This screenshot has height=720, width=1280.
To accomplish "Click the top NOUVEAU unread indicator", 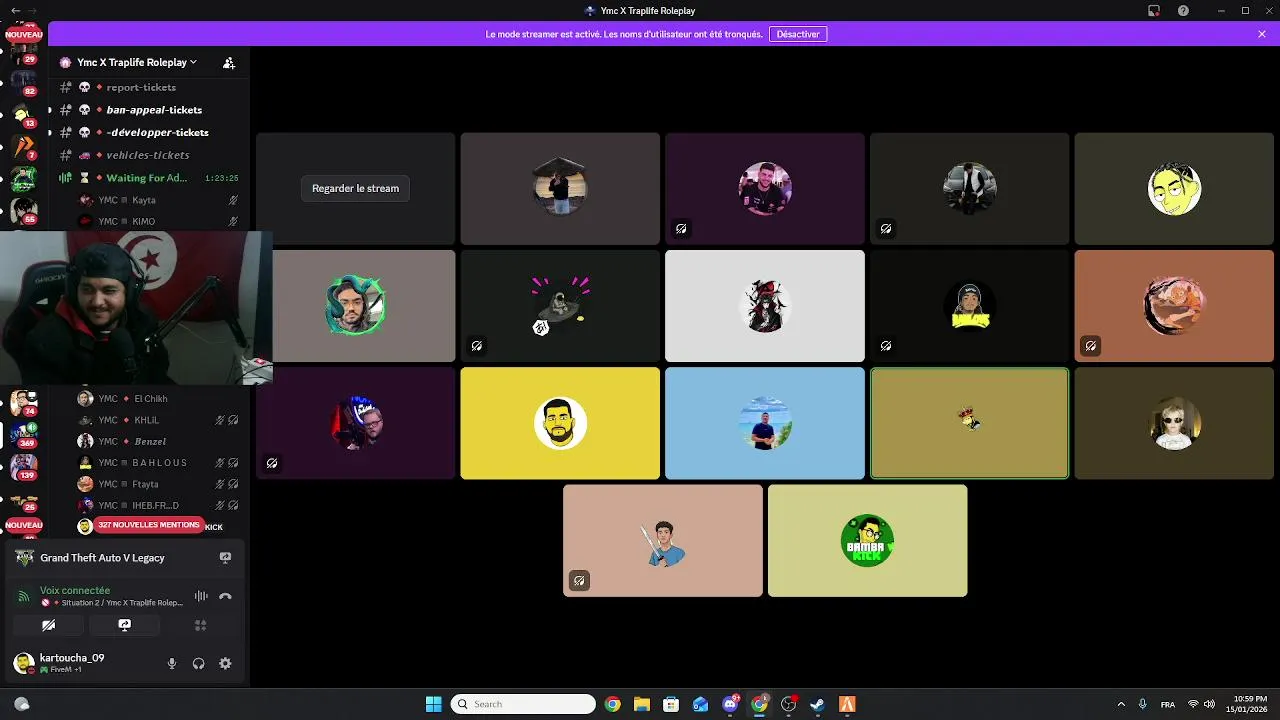I will 23,35.
